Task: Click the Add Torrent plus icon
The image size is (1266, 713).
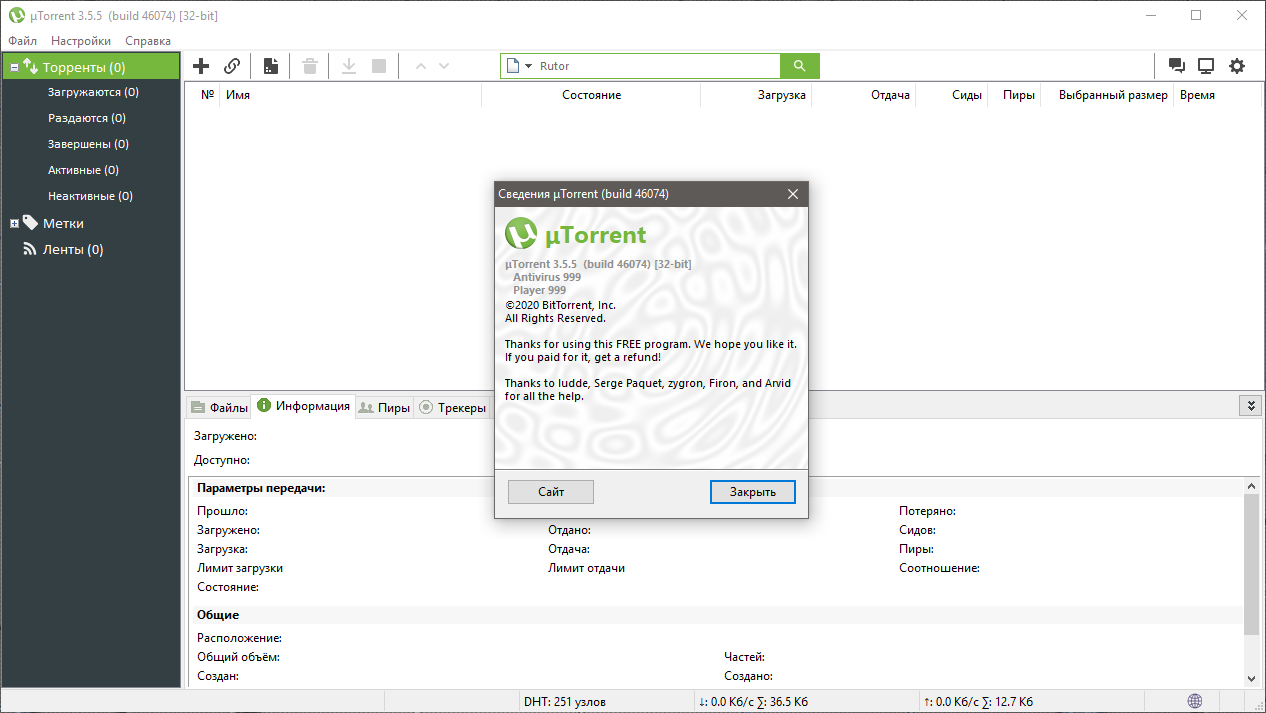Action: 201,66
